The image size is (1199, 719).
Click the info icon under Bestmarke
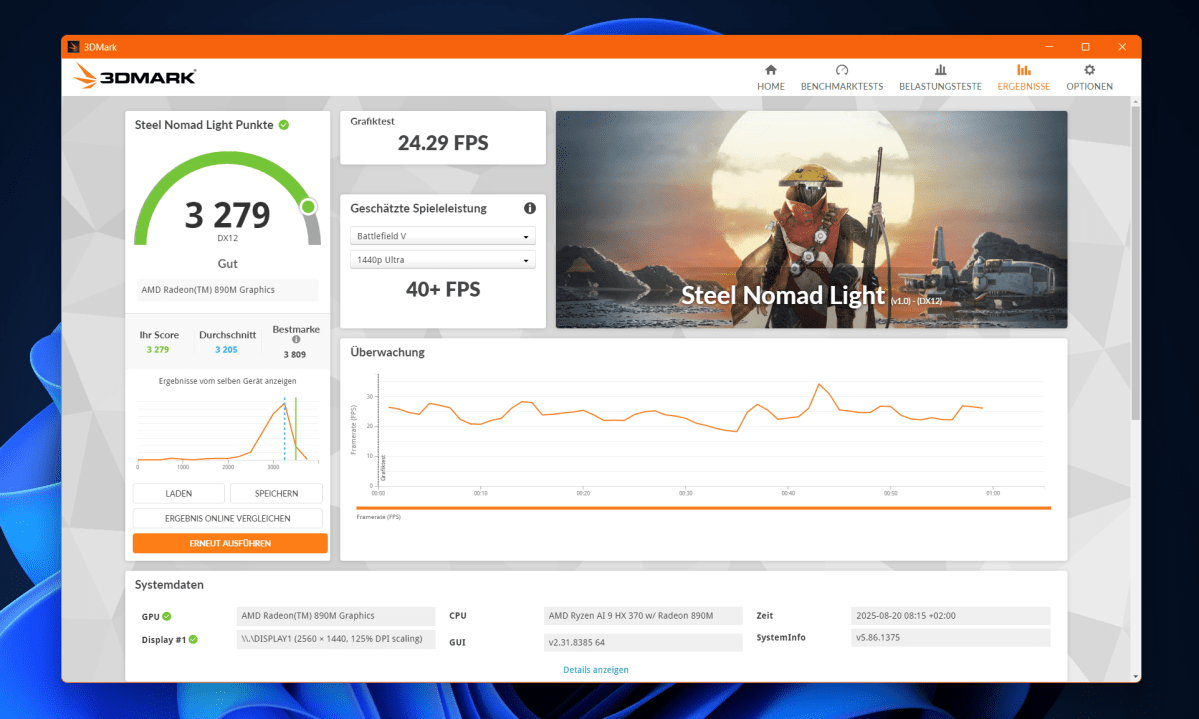tap(296, 340)
